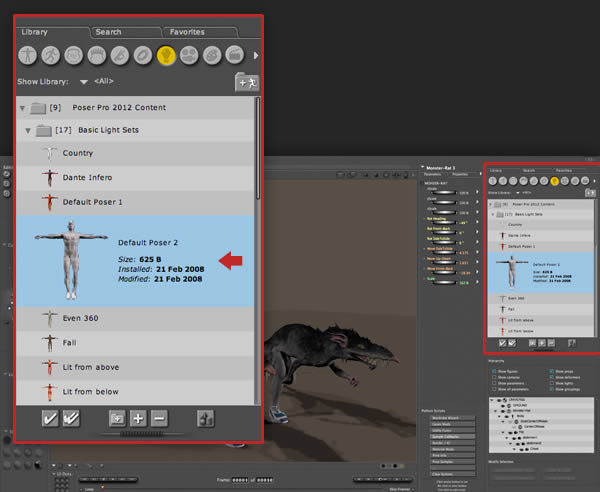Open Scenes category in enlarged Library panel
Screen dimensions: 600x492
tap(235, 55)
